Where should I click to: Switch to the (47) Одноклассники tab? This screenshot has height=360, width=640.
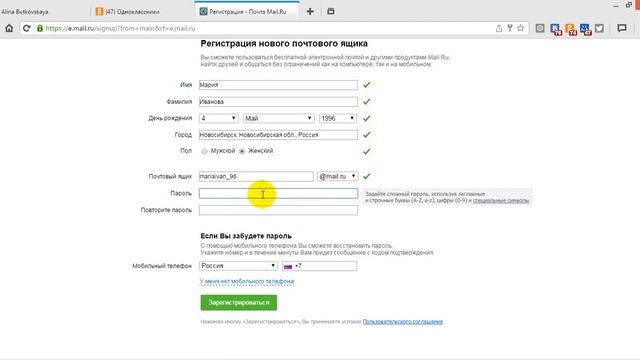coord(132,12)
